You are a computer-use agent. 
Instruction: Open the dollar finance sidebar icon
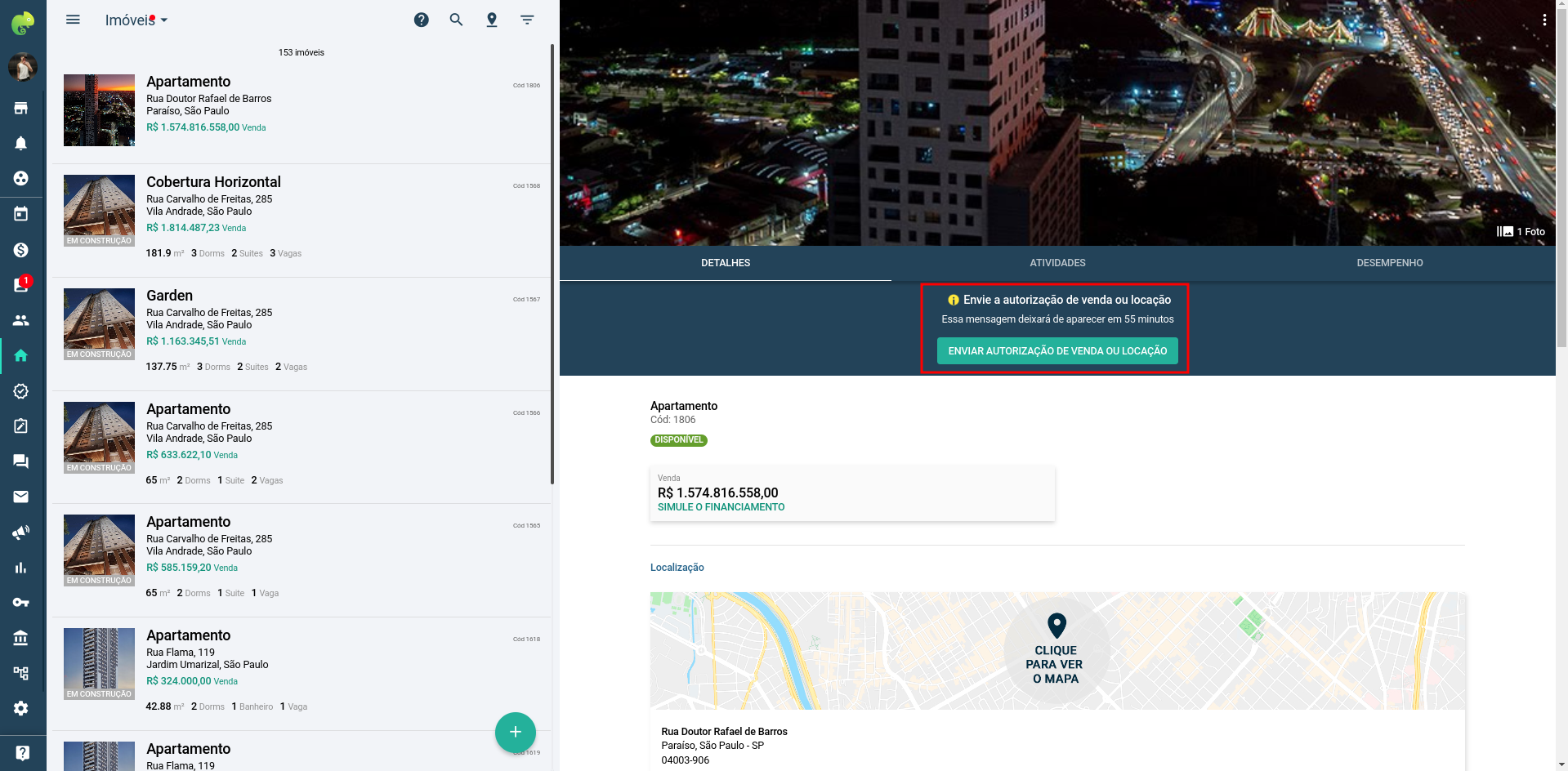(21, 249)
